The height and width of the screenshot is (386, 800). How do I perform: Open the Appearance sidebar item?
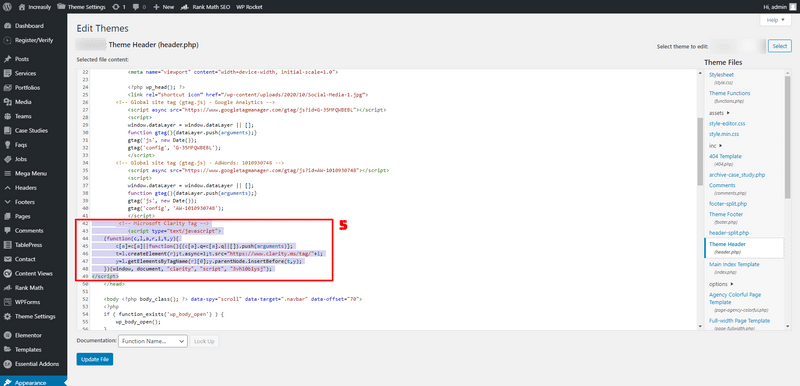pos(33,382)
